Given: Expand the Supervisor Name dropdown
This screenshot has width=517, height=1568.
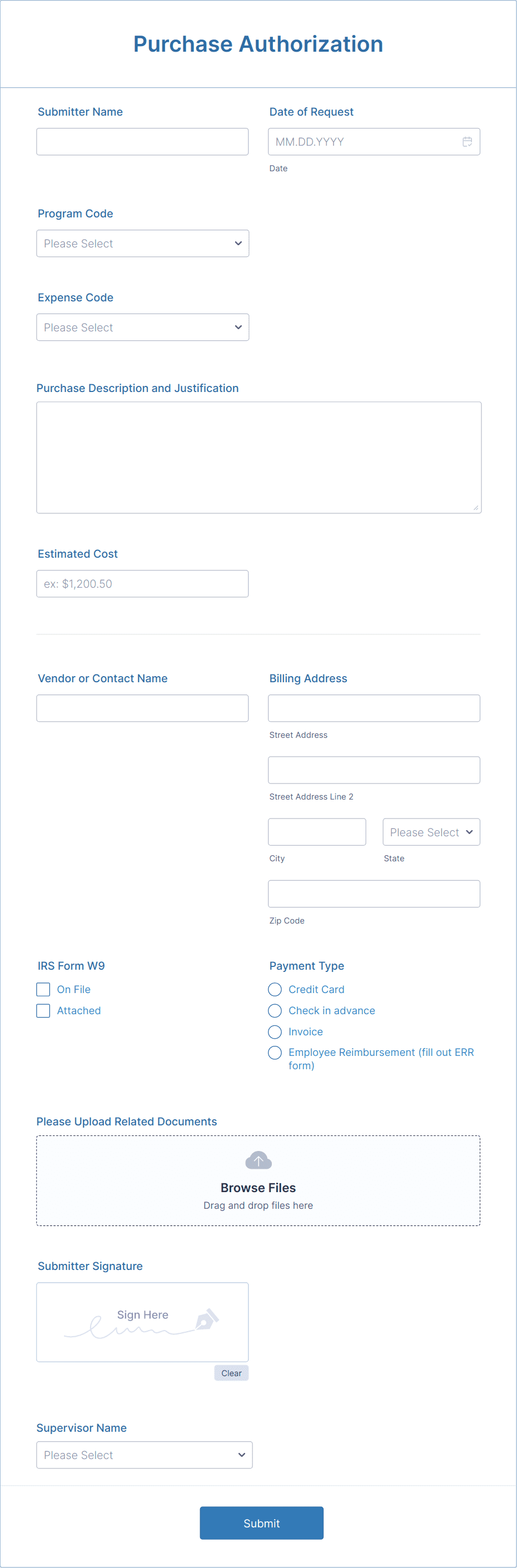Looking at the screenshot, I should click(145, 1455).
